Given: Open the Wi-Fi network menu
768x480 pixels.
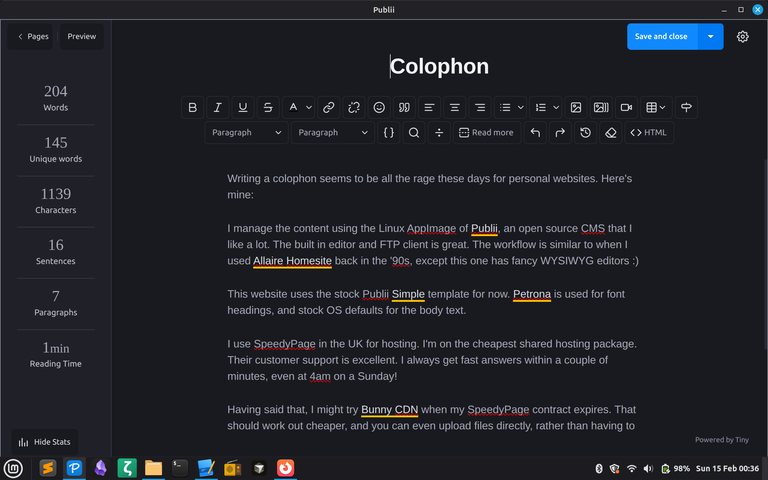Looking at the screenshot, I should coord(632,469).
